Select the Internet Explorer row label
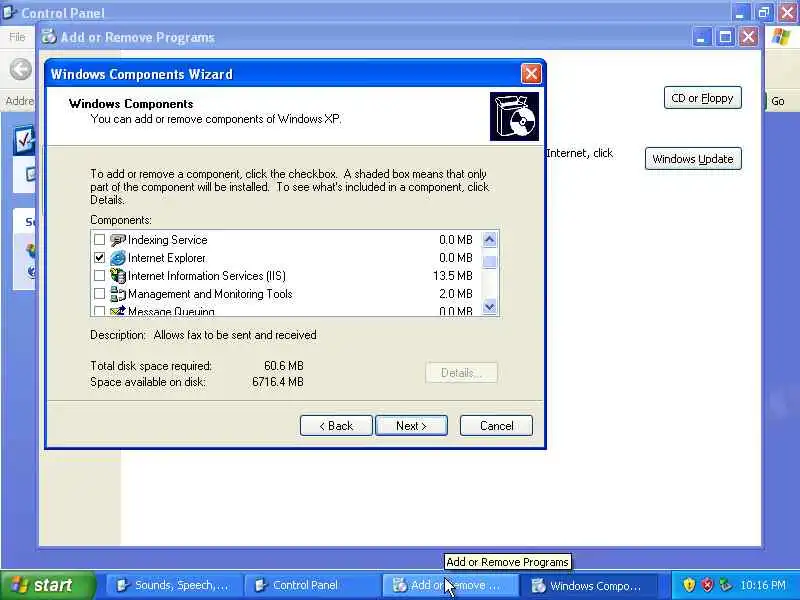 pyautogui.click(x=166, y=258)
